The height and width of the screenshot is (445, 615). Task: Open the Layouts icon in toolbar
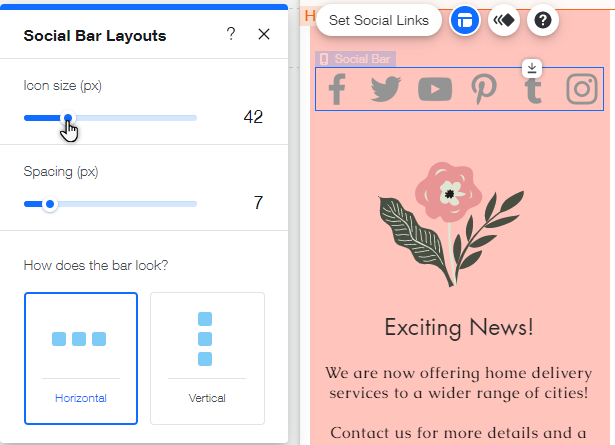click(465, 20)
